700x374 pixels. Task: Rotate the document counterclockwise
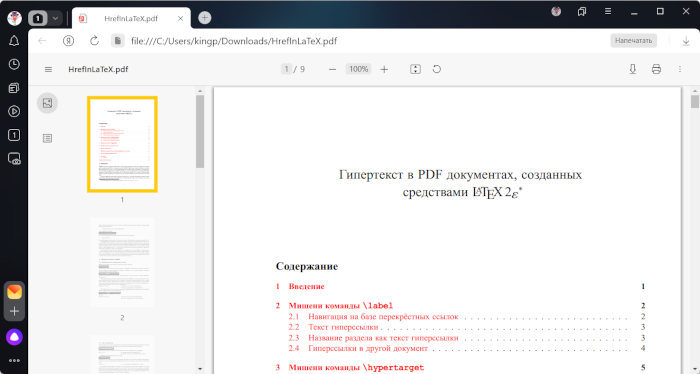[437, 69]
